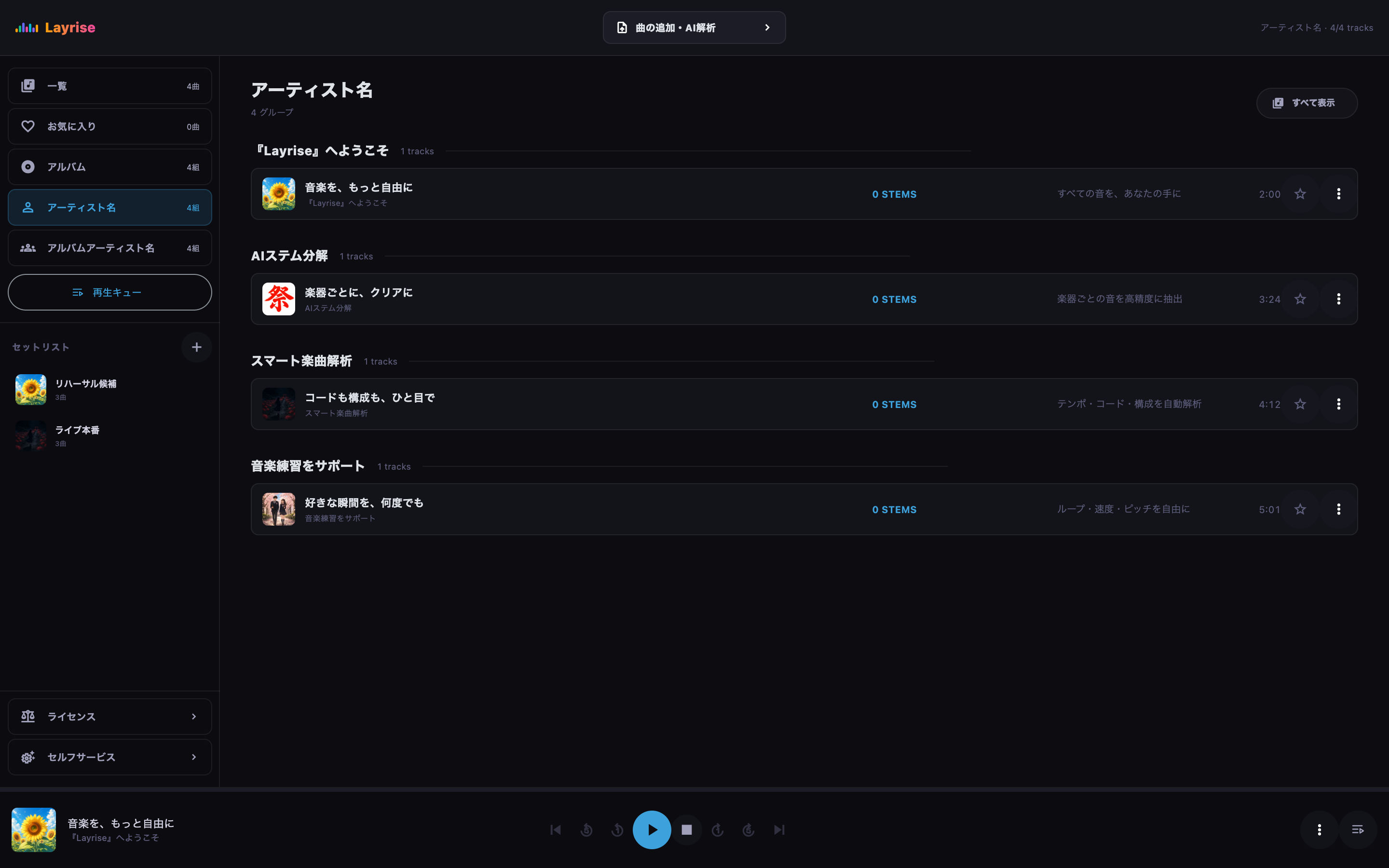Viewport: 1389px width, 868px height.
Task: Skip to next track in player
Action: [x=779, y=830]
